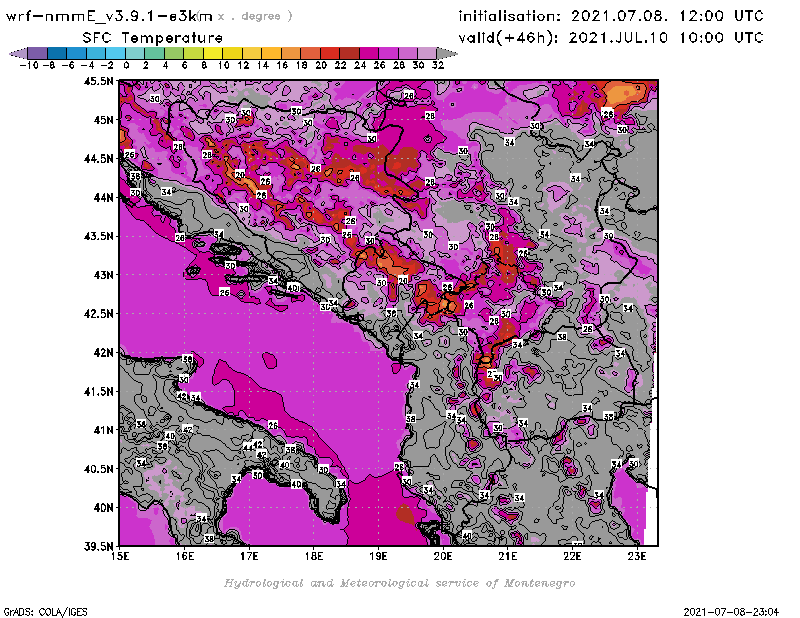Viewport: 800px width, 618px height.
Task: Click the timestamp 2021-07-08-23:04
Action: [x=731, y=612]
